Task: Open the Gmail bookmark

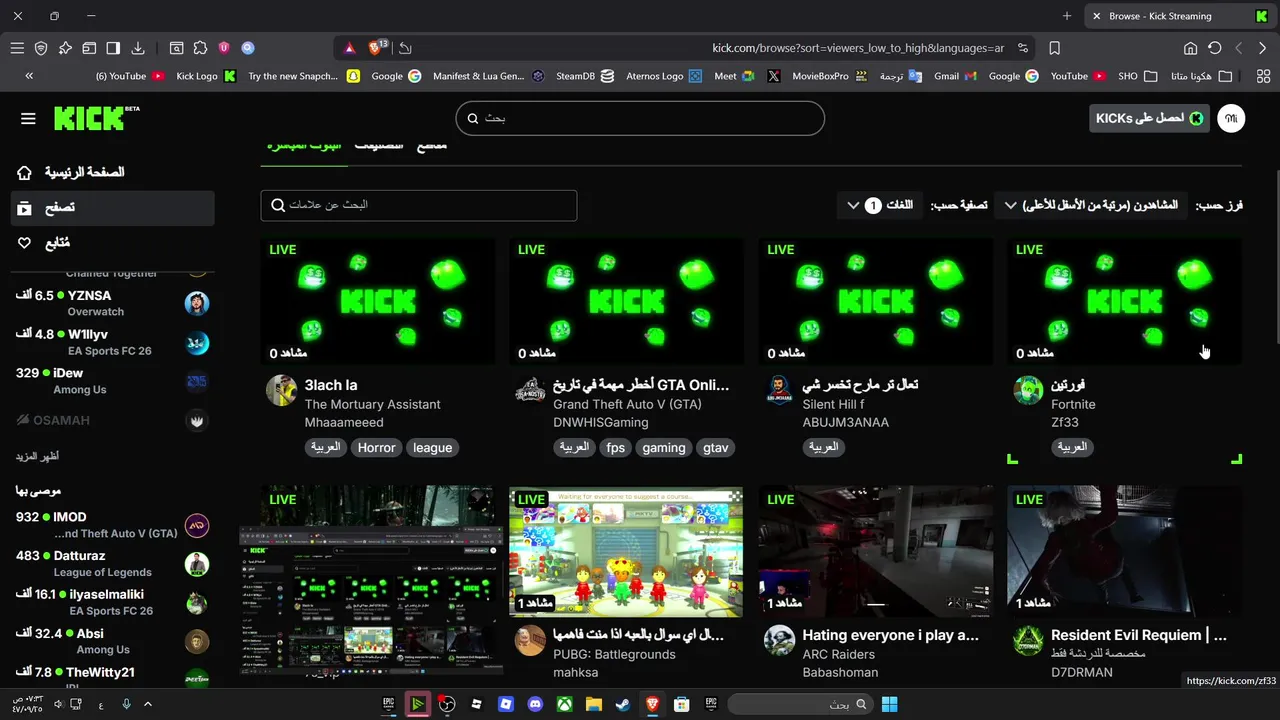Action: pos(954,76)
